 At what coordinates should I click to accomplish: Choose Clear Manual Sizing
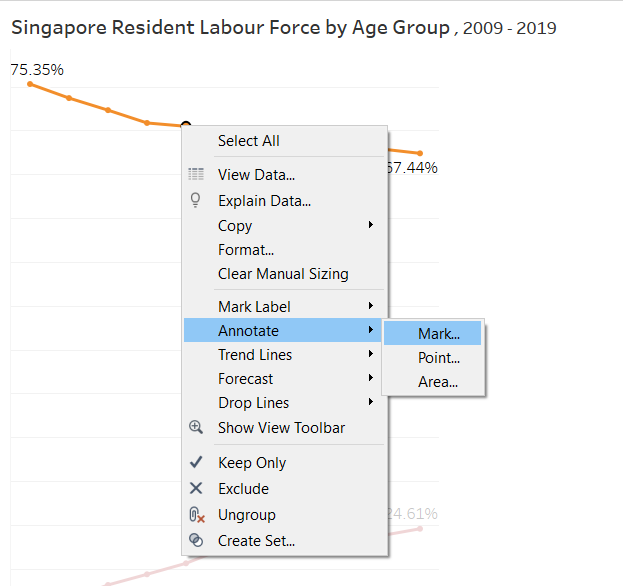[x=283, y=274]
